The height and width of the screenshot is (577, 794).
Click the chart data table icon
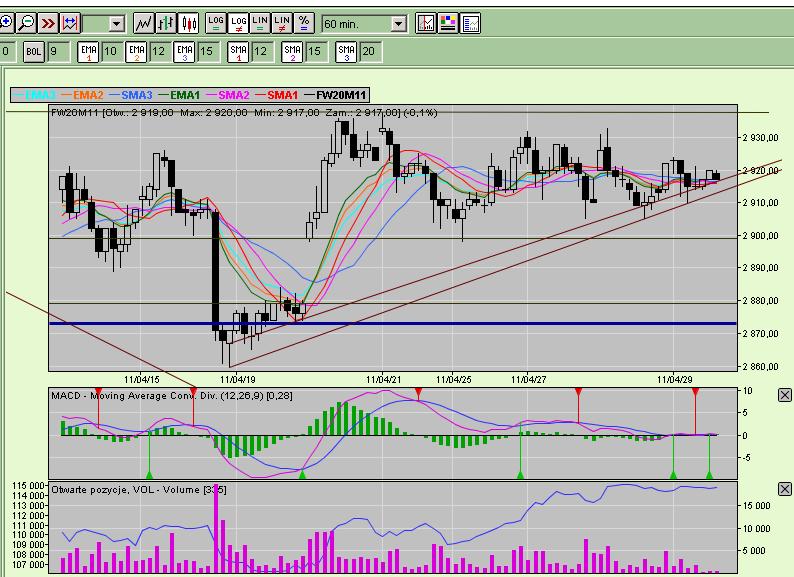coord(470,23)
